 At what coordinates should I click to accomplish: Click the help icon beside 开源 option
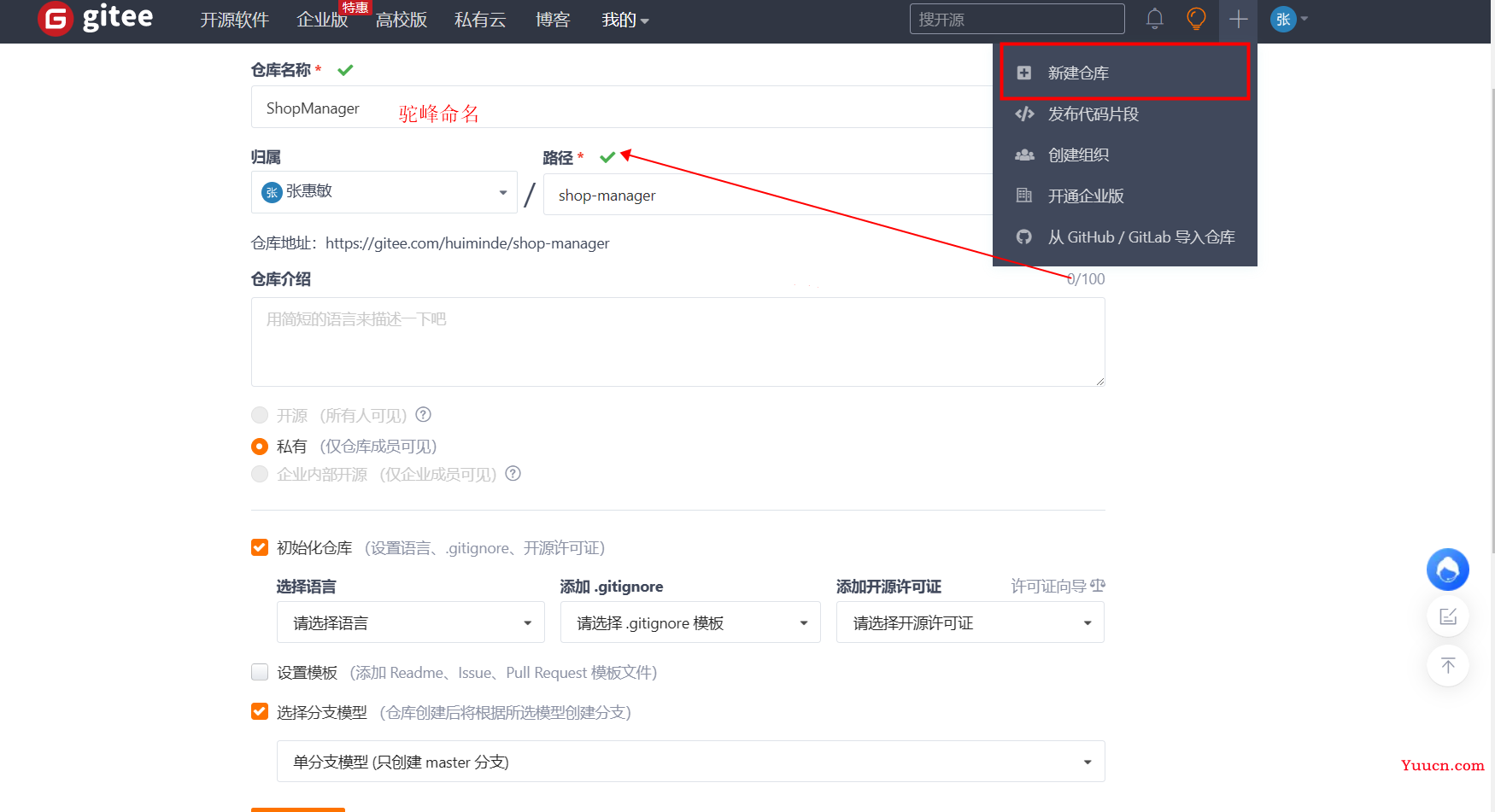423,415
